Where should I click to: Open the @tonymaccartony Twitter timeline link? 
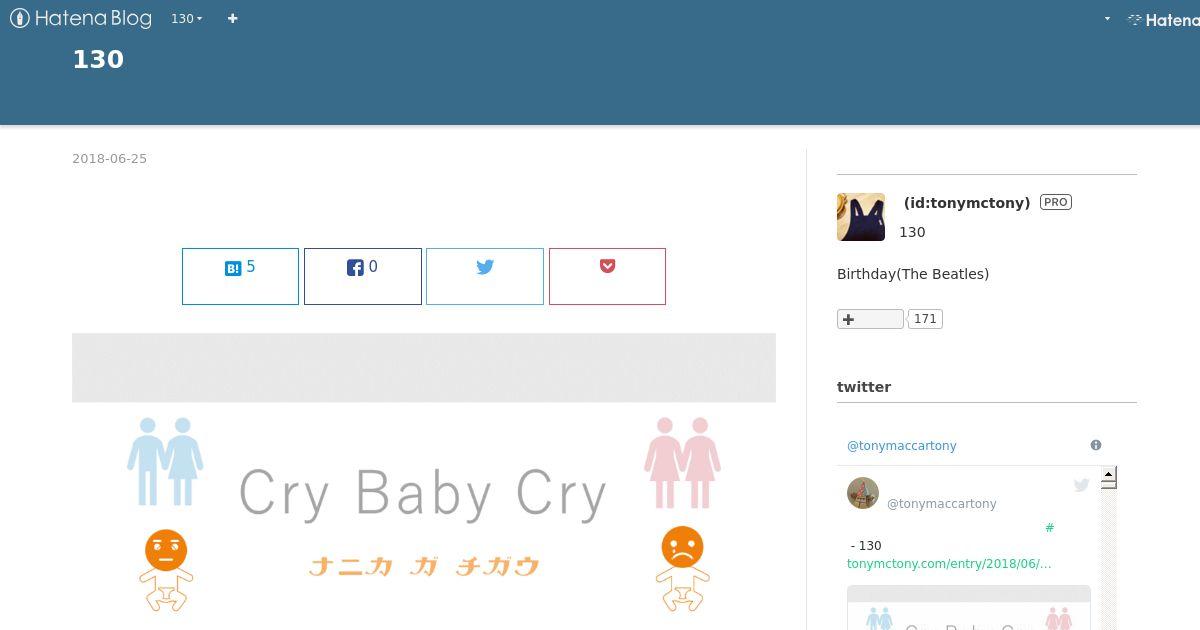[x=902, y=446]
